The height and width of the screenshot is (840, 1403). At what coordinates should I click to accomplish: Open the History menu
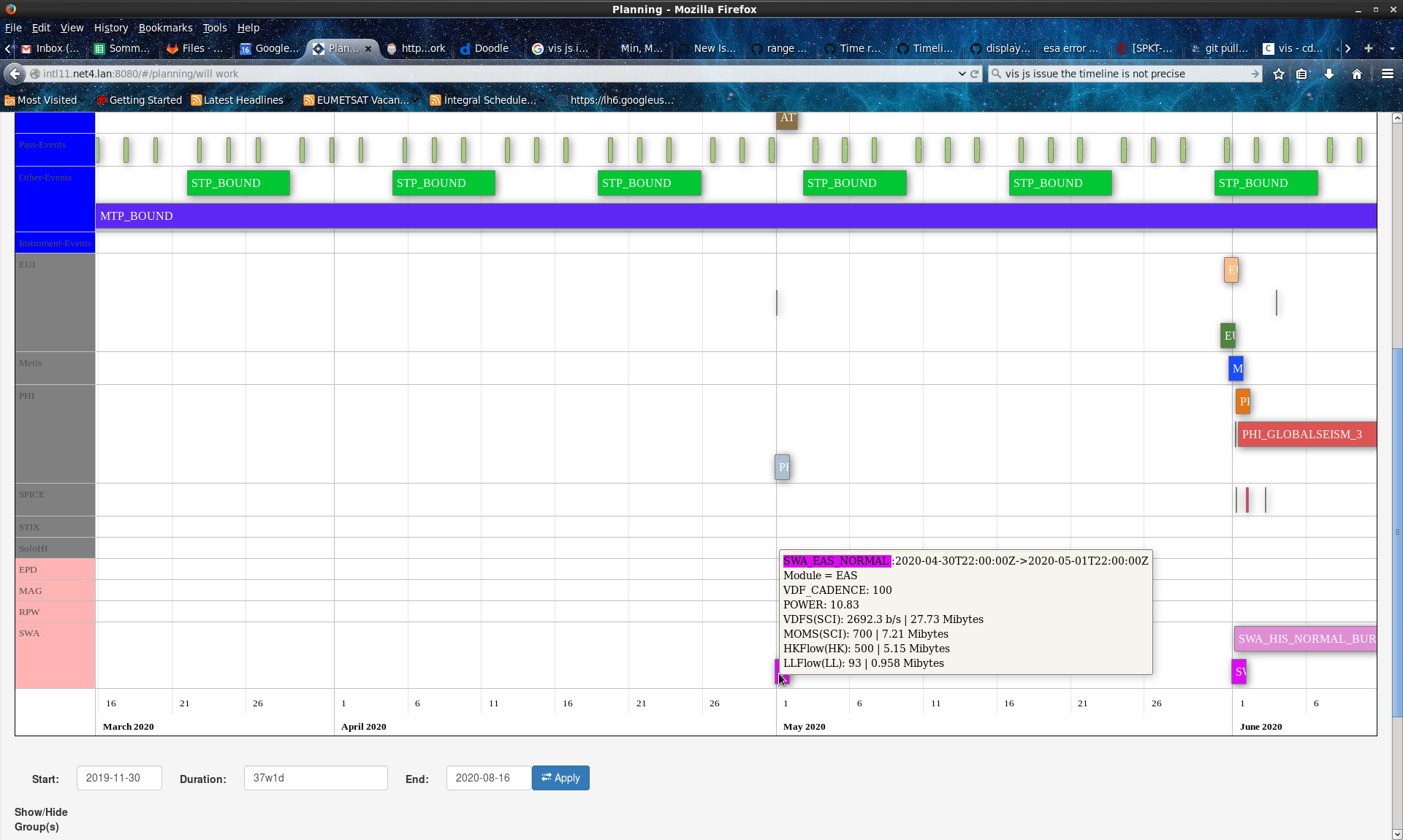click(x=111, y=28)
